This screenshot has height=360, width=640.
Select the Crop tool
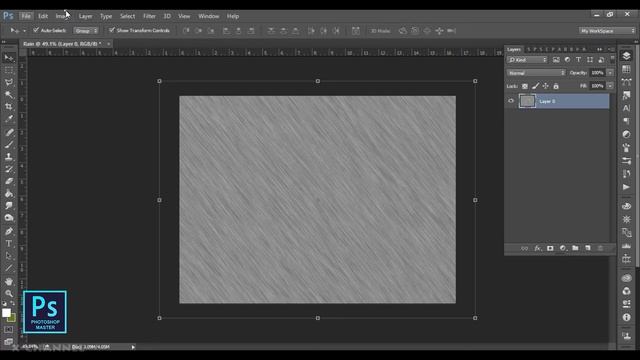(x=9, y=107)
